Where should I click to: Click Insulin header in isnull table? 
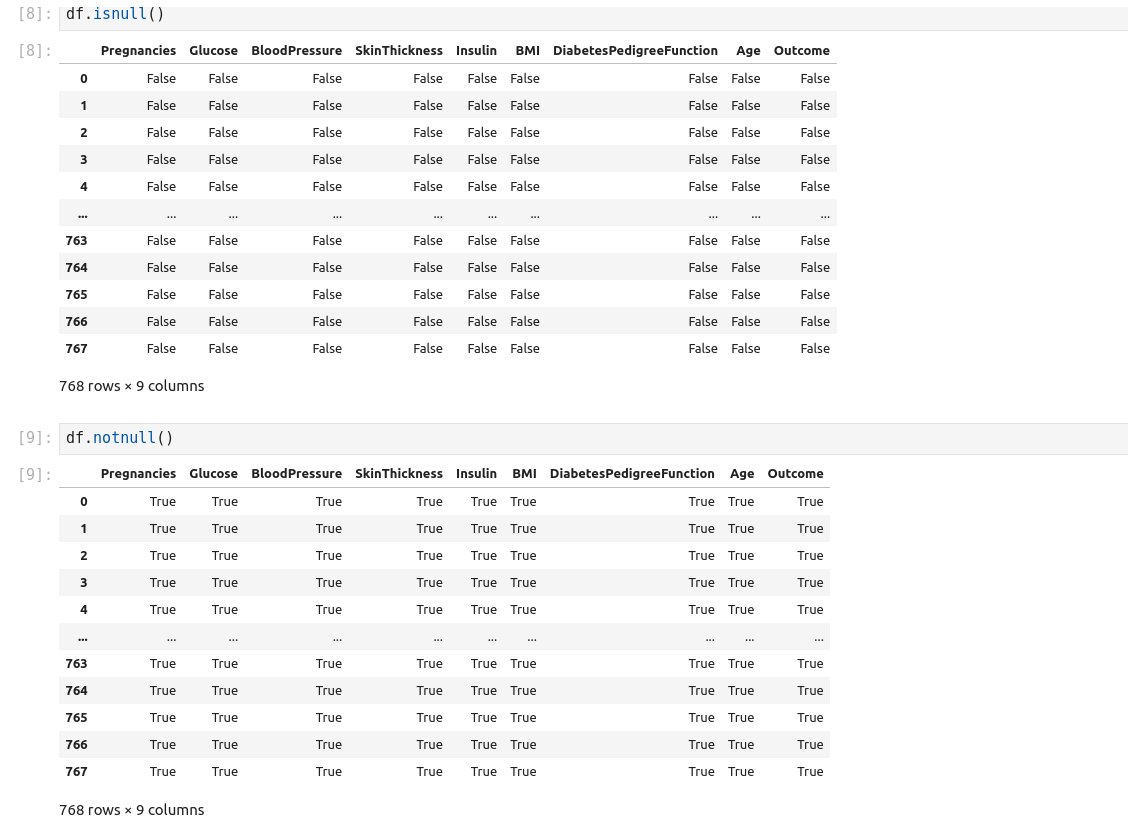click(476, 51)
